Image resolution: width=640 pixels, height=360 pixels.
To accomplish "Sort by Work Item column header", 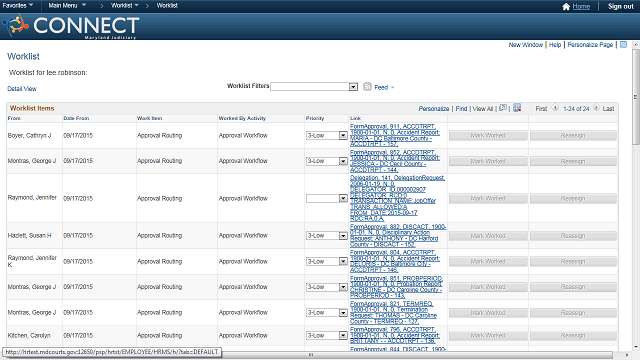I will 149,118.
